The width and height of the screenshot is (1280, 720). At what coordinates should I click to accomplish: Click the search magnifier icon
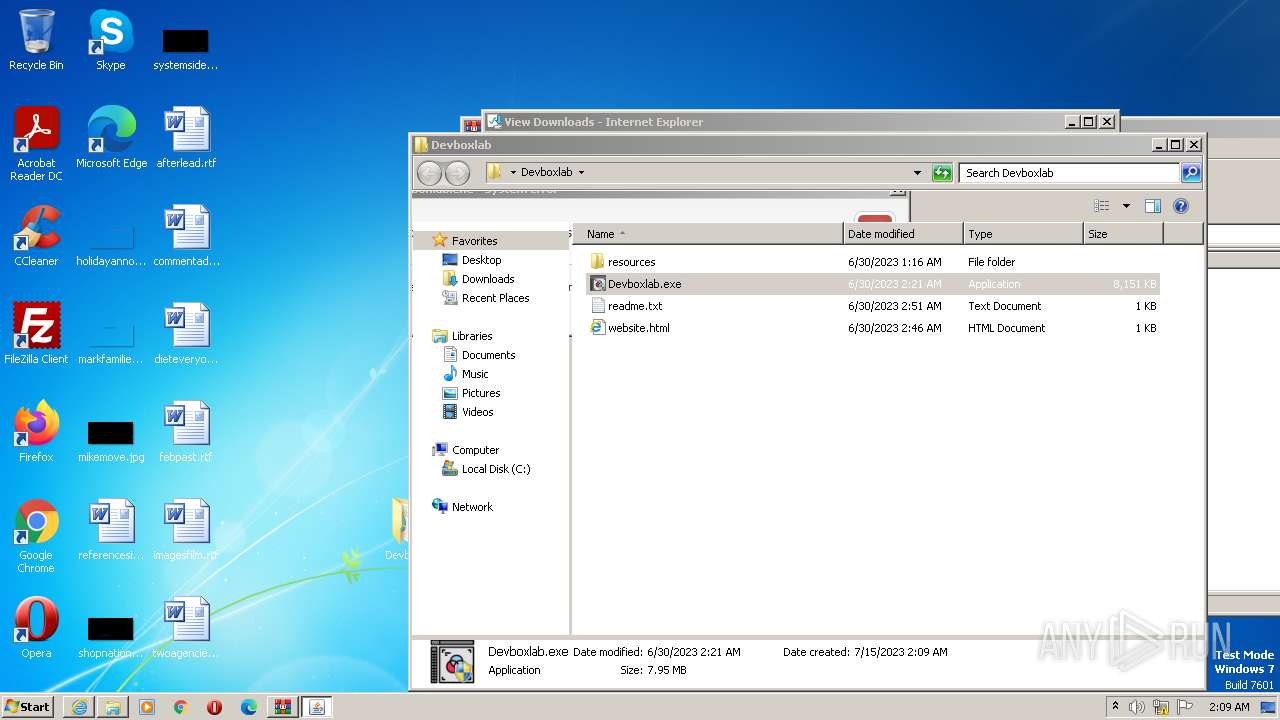click(1191, 173)
